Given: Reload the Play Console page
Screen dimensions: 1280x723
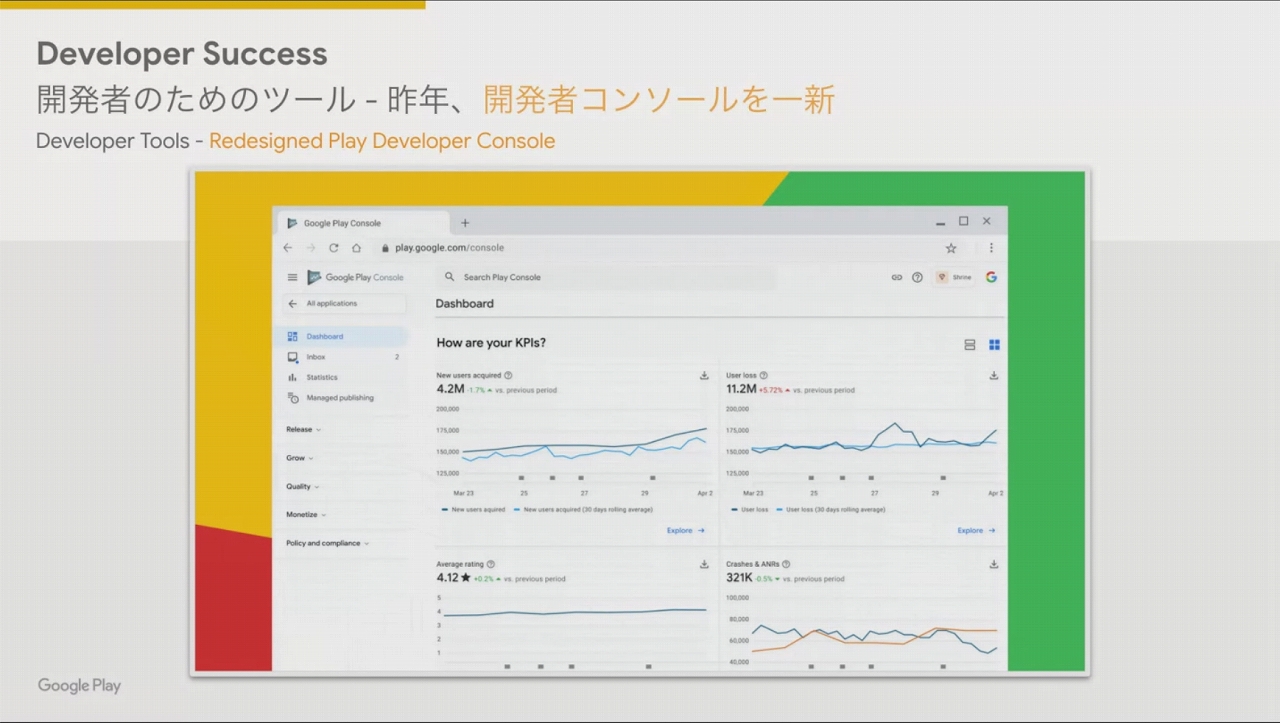Looking at the screenshot, I should pos(334,248).
